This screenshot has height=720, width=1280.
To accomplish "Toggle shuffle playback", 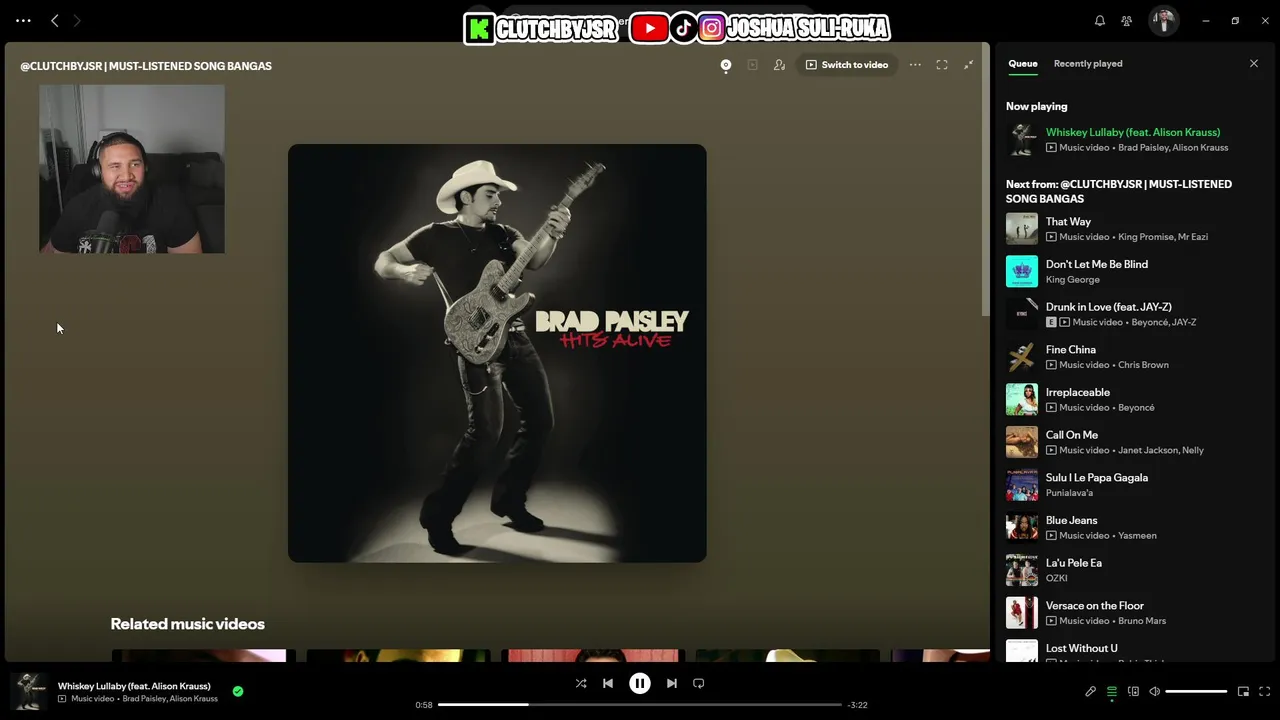I will tap(581, 683).
